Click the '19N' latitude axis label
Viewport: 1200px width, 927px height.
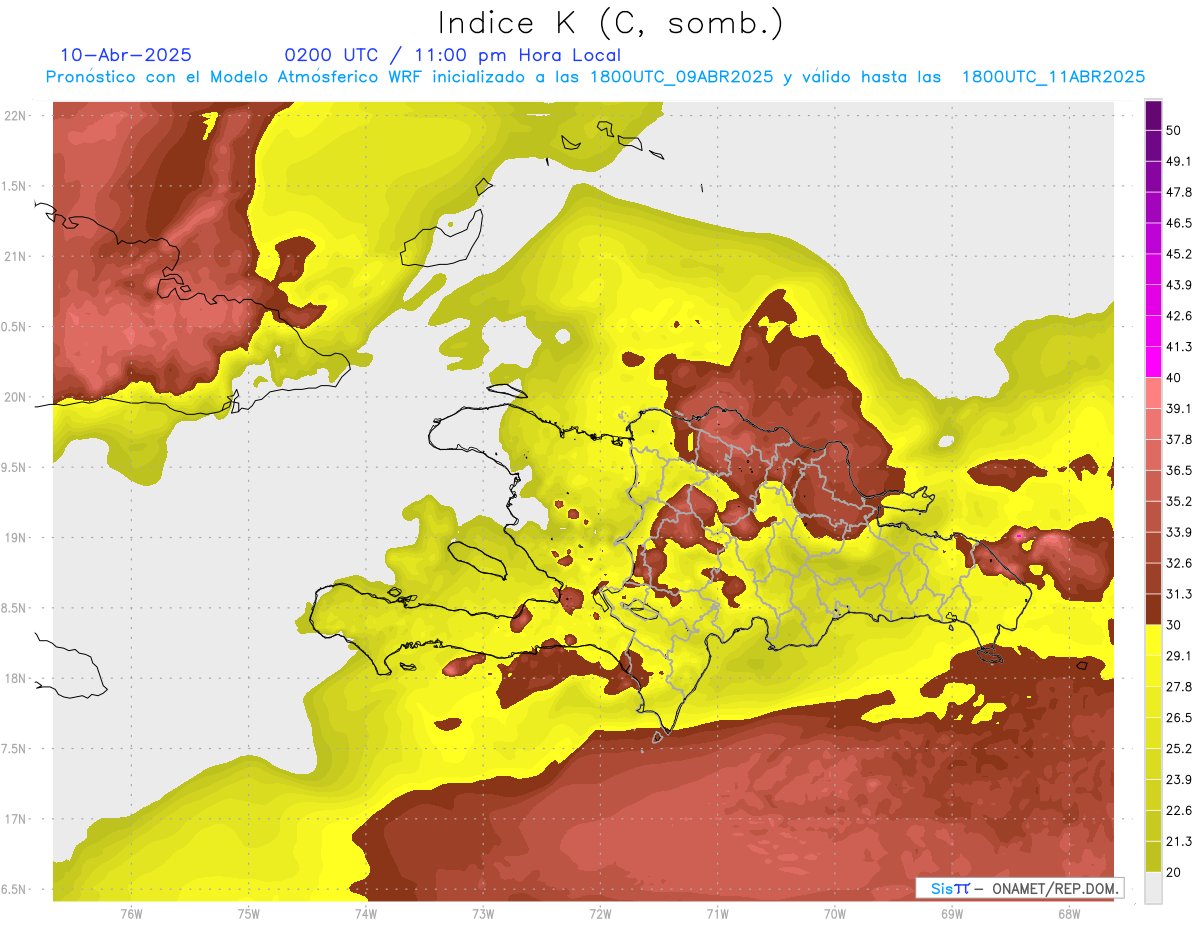click(16, 537)
